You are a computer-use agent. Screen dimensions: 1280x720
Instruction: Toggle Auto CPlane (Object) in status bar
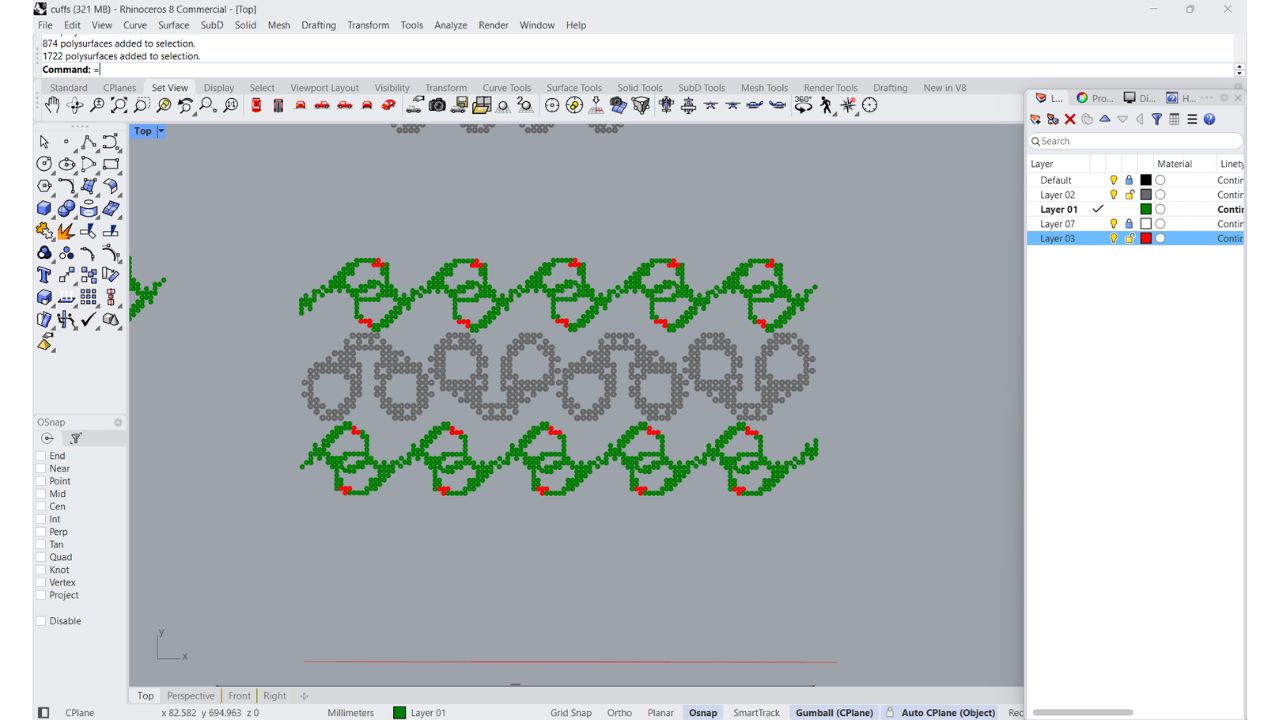[x=948, y=713]
